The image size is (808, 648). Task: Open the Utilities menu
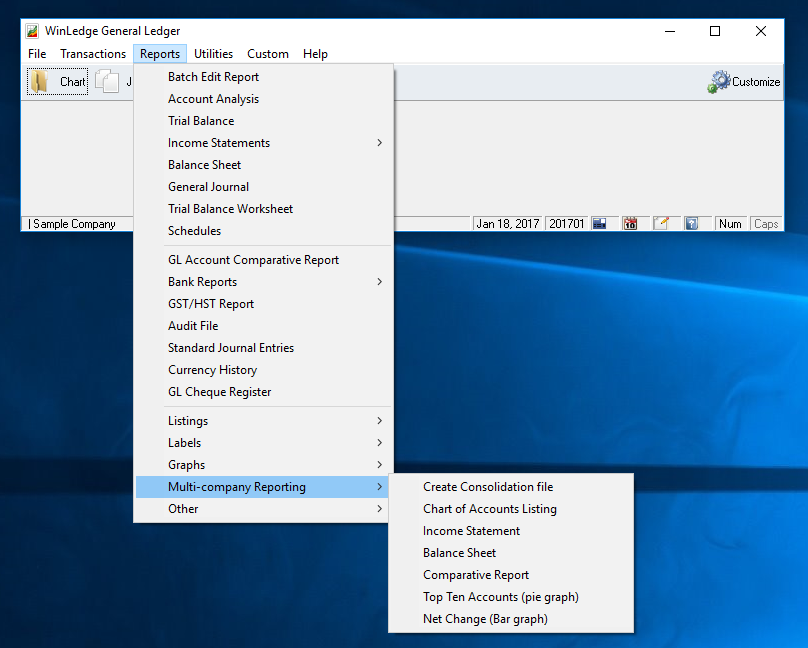coord(213,54)
